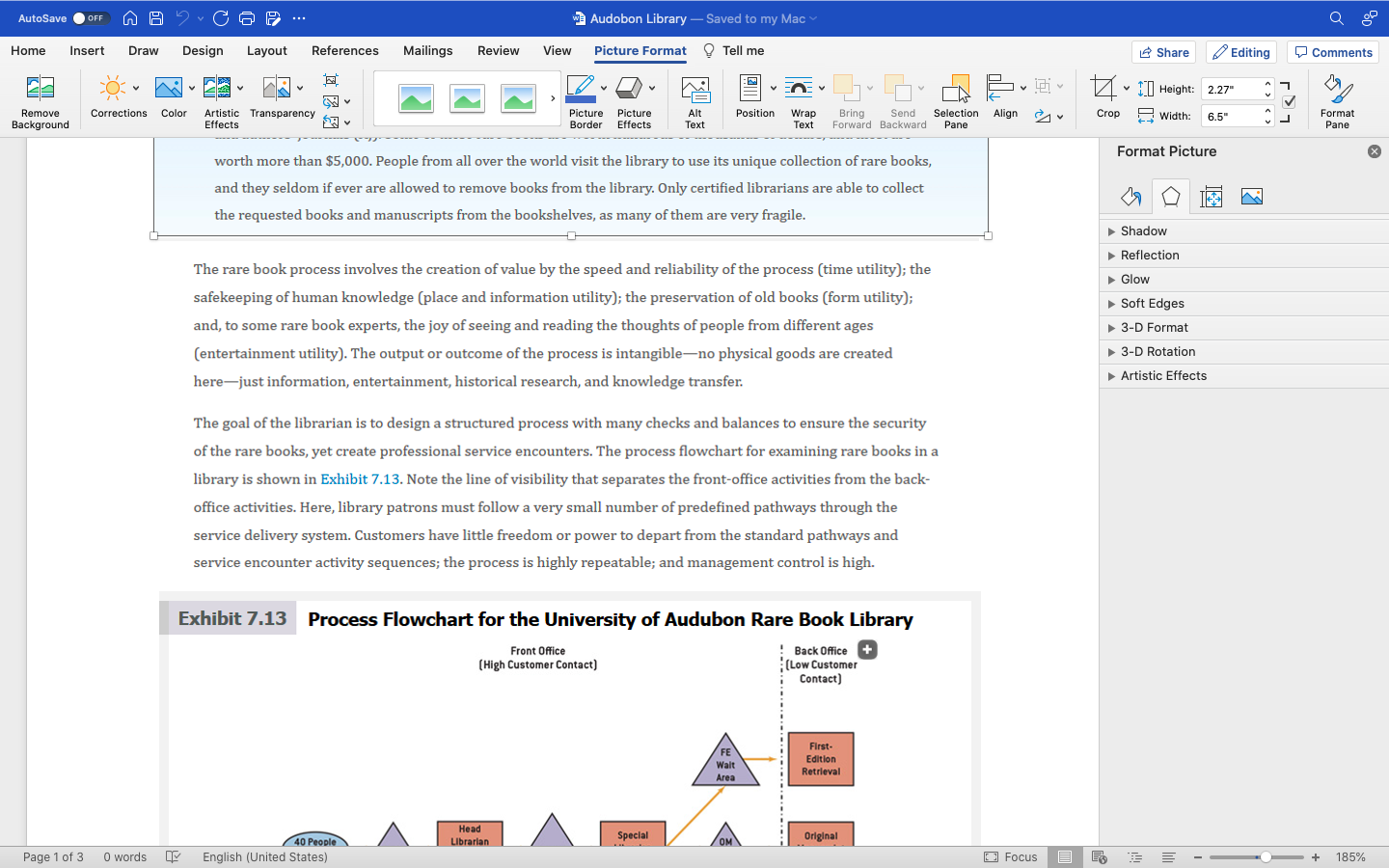Screen dimensions: 1389x868
Task: Click the Crop tool icon
Action: click(1103, 87)
